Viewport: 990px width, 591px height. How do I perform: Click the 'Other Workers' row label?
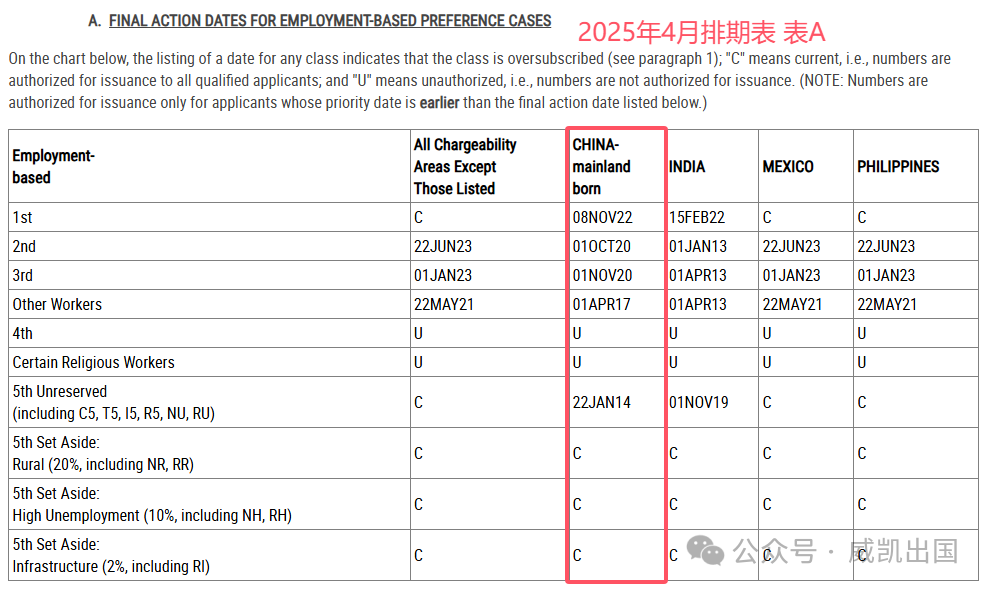point(57,304)
